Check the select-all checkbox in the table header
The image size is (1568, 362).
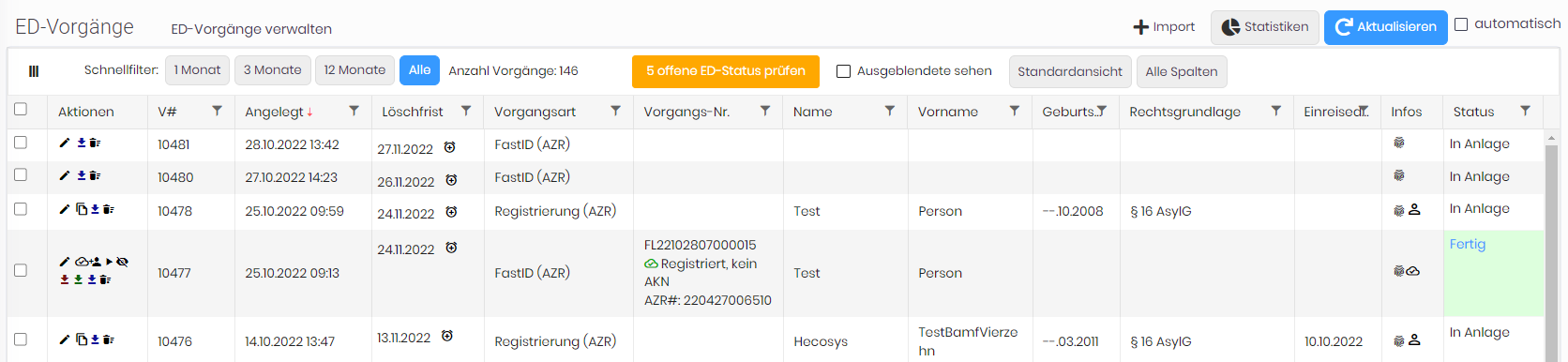(x=21, y=110)
